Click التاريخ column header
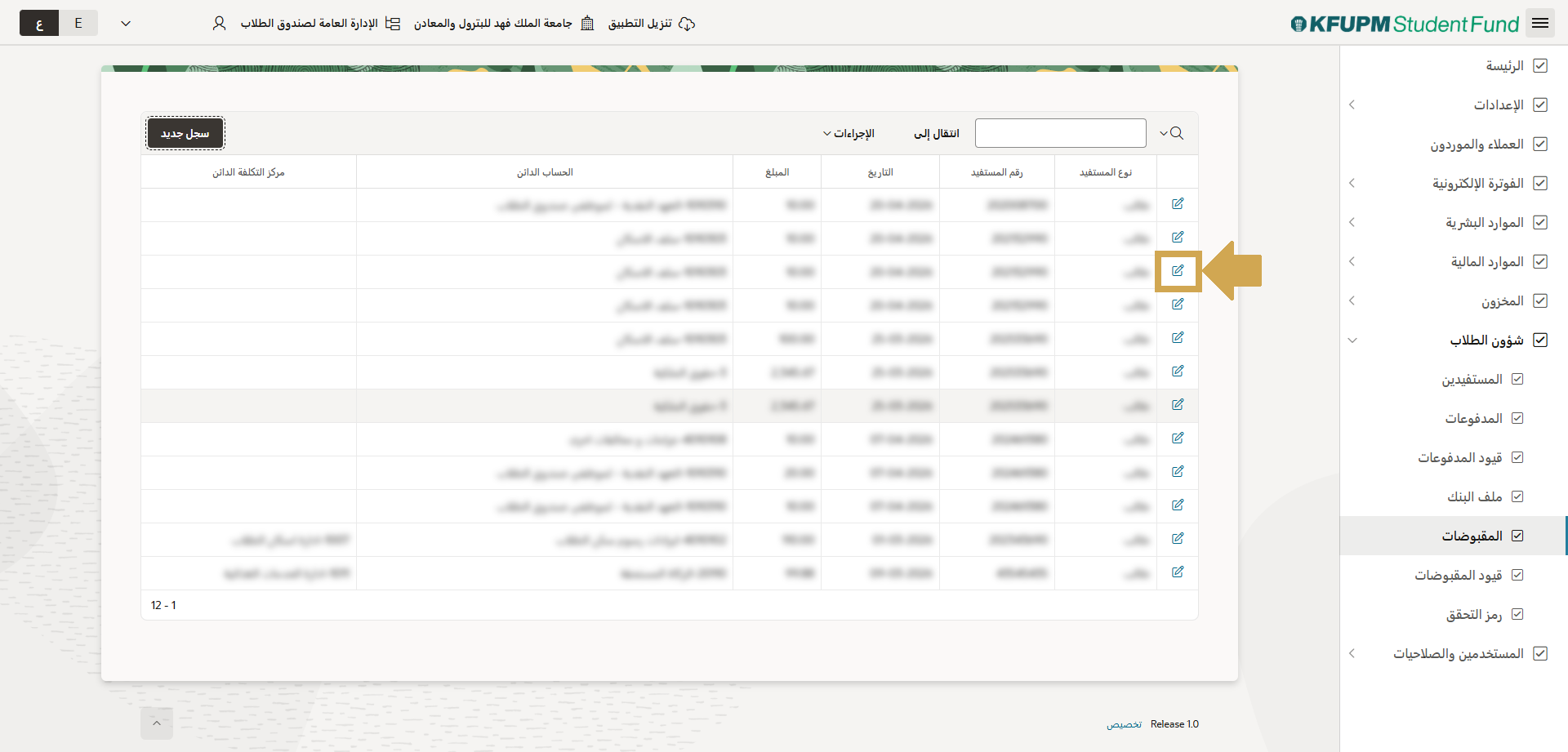The image size is (1568, 752). (x=880, y=172)
